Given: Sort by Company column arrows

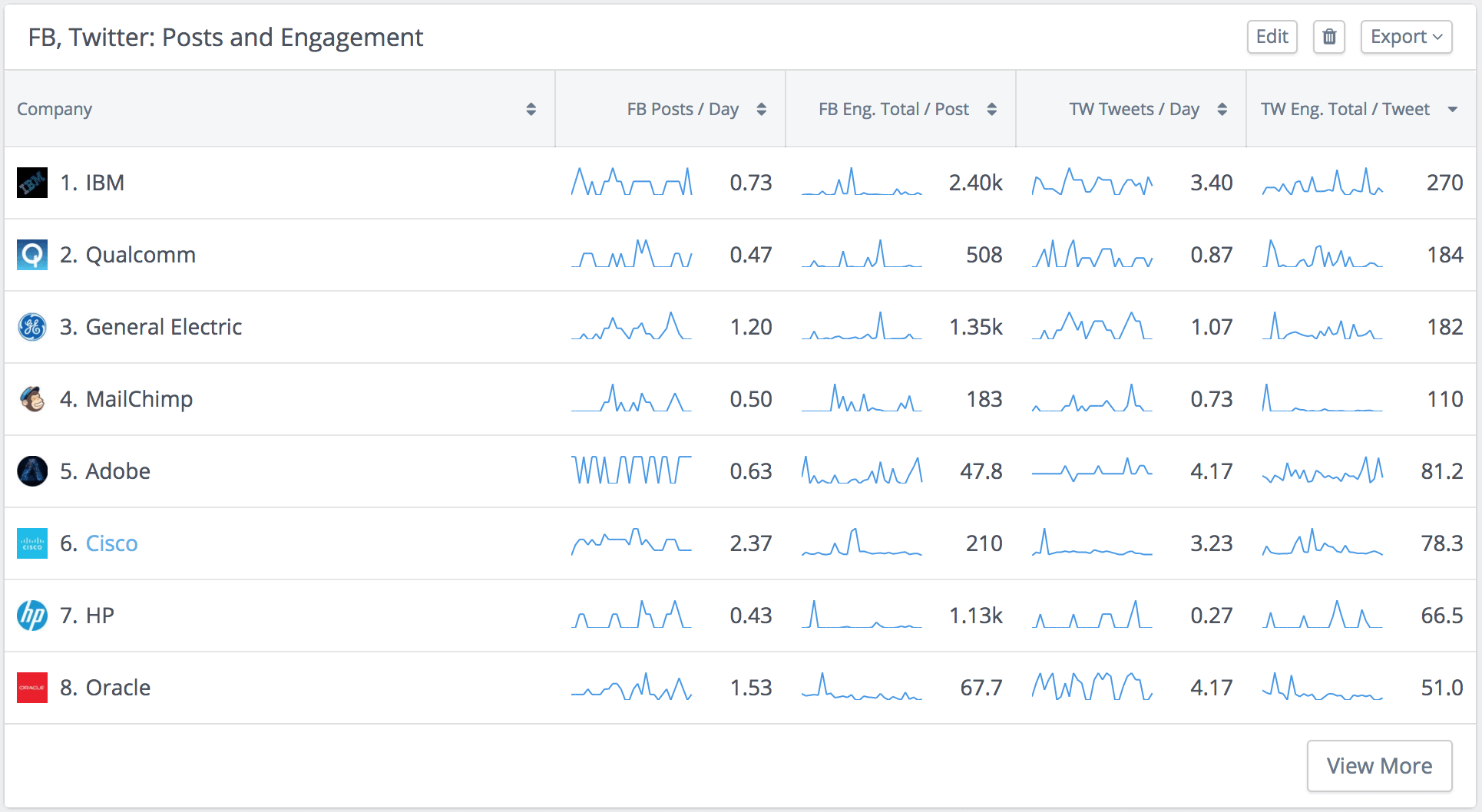Looking at the screenshot, I should pyautogui.click(x=531, y=109).
